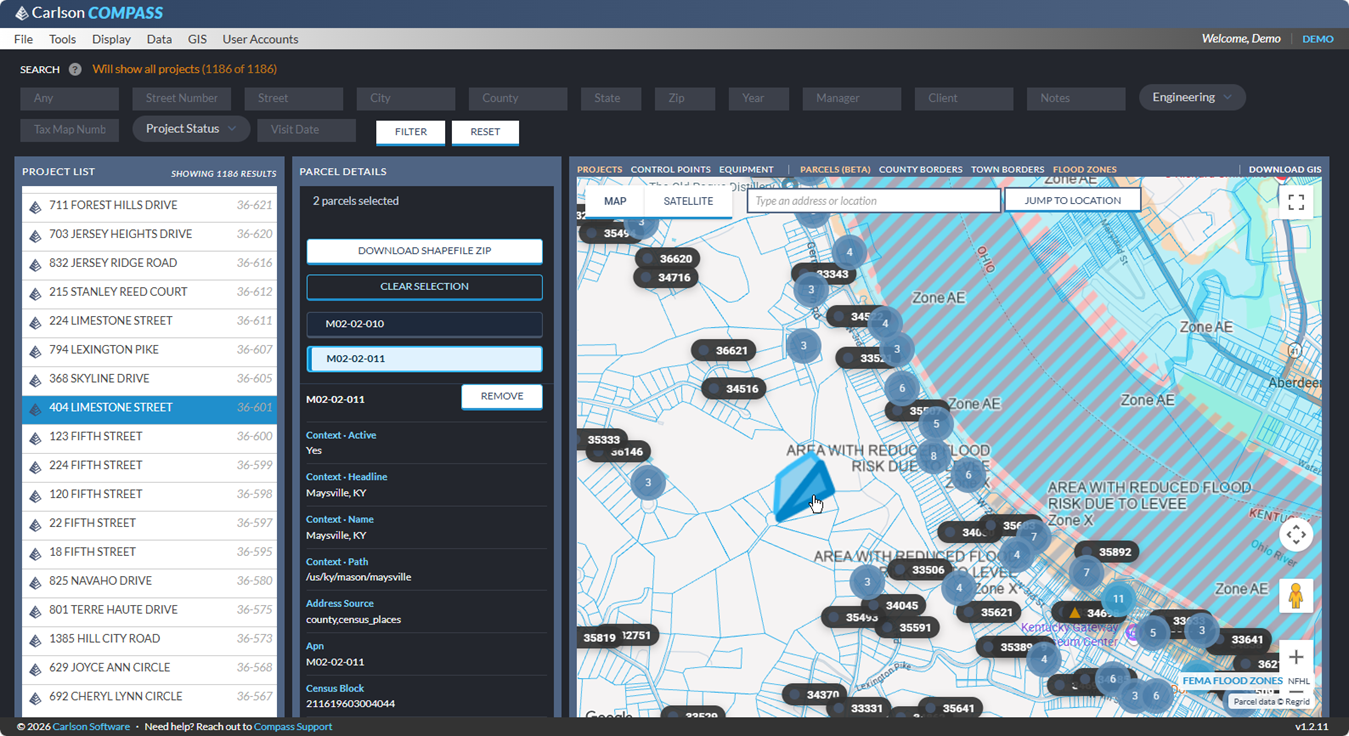This screenshot has height=736, width=1349.
Task: Click the cluster marker labeled 11
Action: coord(1118,599)
